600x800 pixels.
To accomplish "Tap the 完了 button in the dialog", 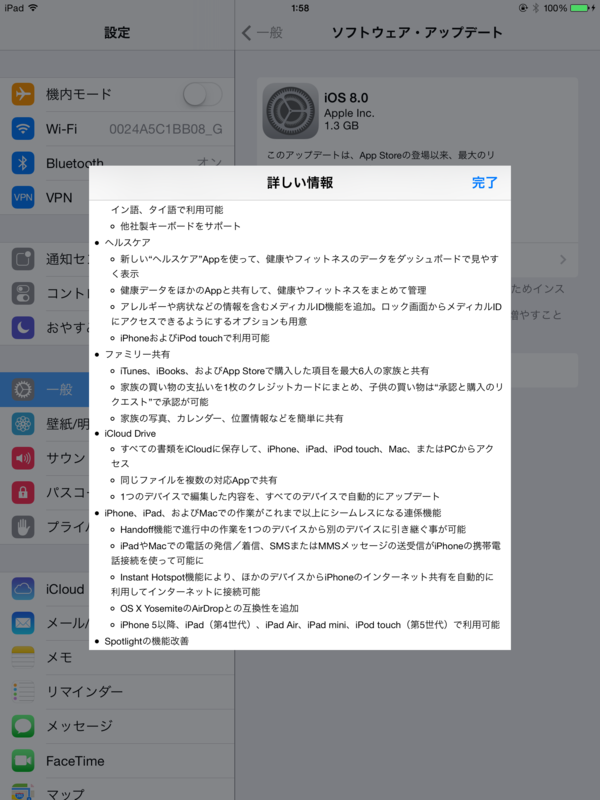I will [x=484, y=183].
